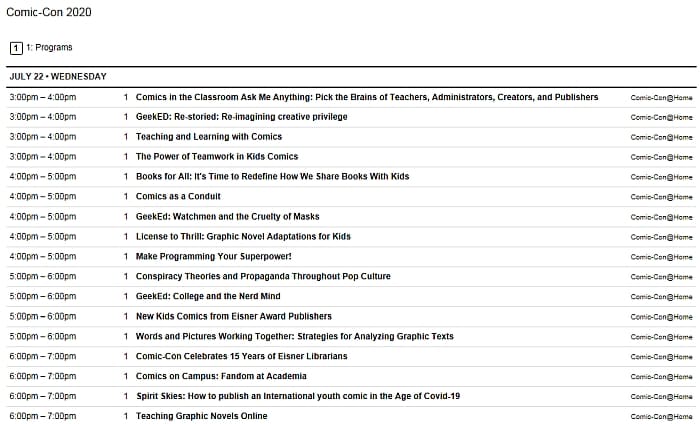Click Books for All session title
The image size is (700, 424).
(273, 177)
